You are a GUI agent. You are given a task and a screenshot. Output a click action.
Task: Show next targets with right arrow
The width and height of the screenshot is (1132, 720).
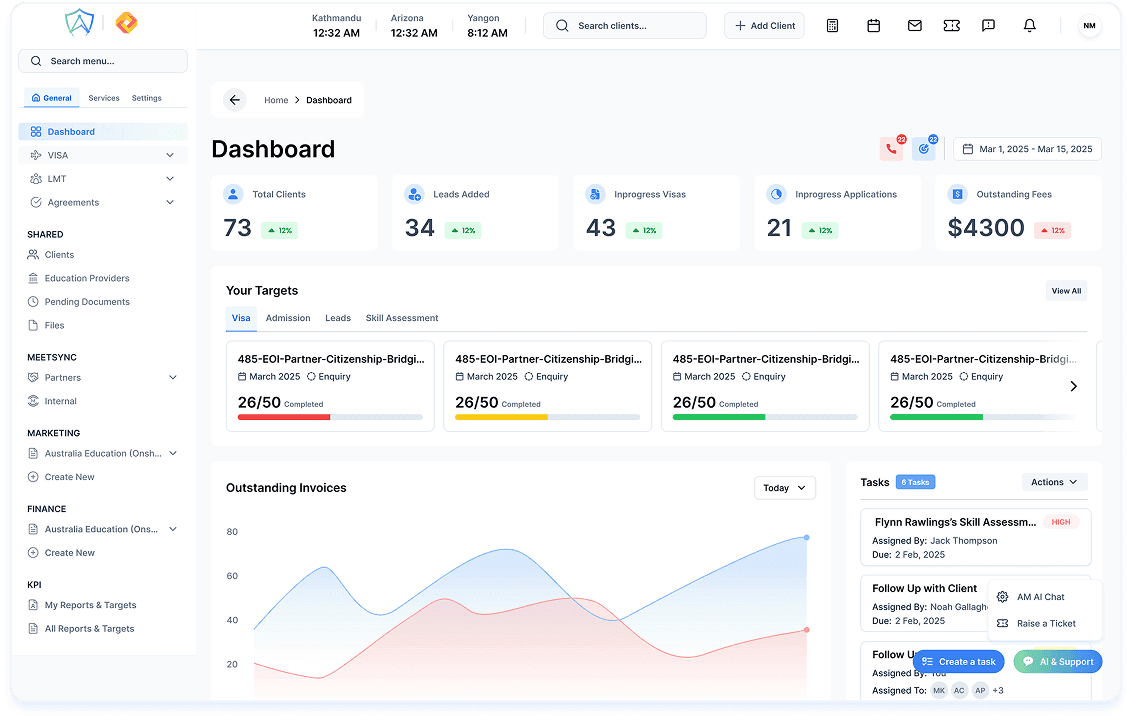pos(1074,386)
